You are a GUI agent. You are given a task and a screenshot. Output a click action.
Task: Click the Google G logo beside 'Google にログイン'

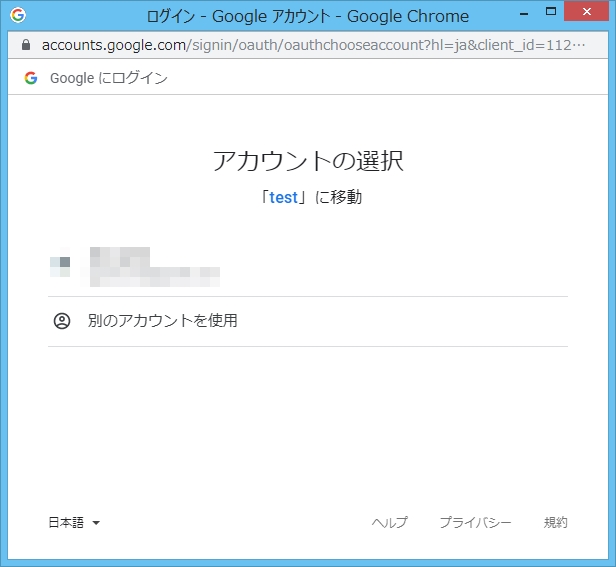point(31,78)
